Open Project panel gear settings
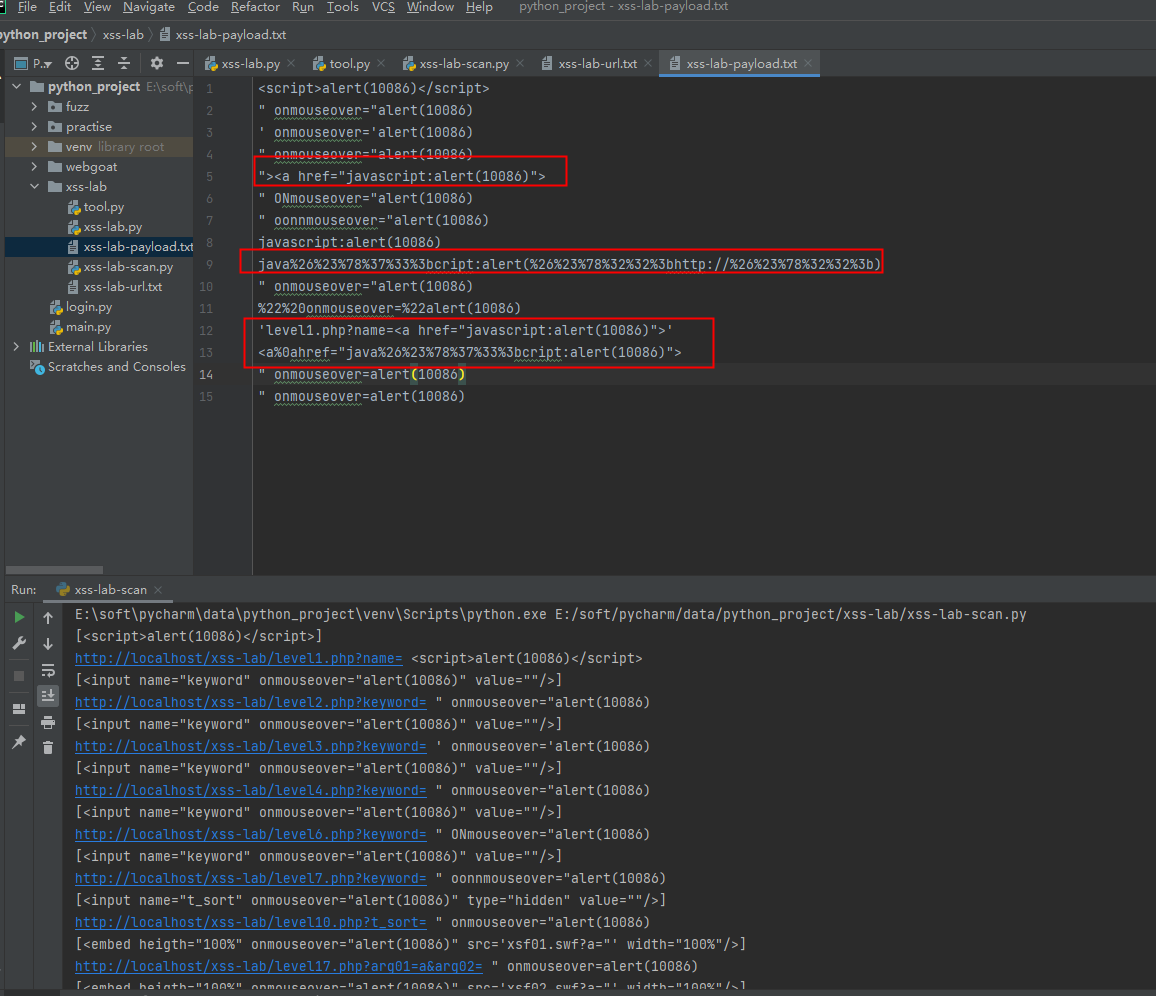1156x996 pixels. (x=156, y=63)
